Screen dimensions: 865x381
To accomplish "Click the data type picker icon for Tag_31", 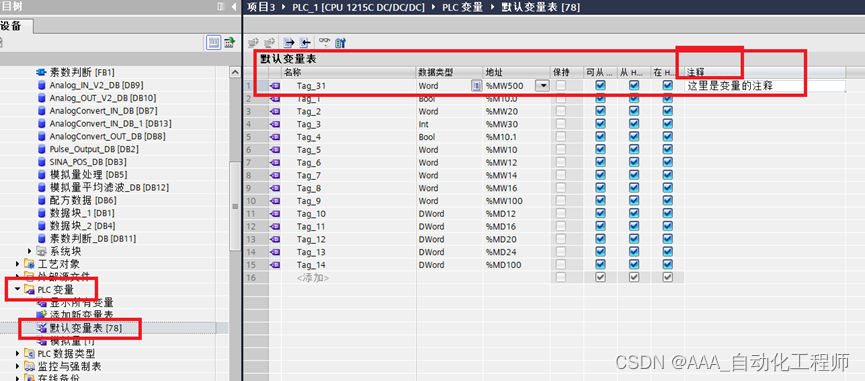I will point(476,85).
